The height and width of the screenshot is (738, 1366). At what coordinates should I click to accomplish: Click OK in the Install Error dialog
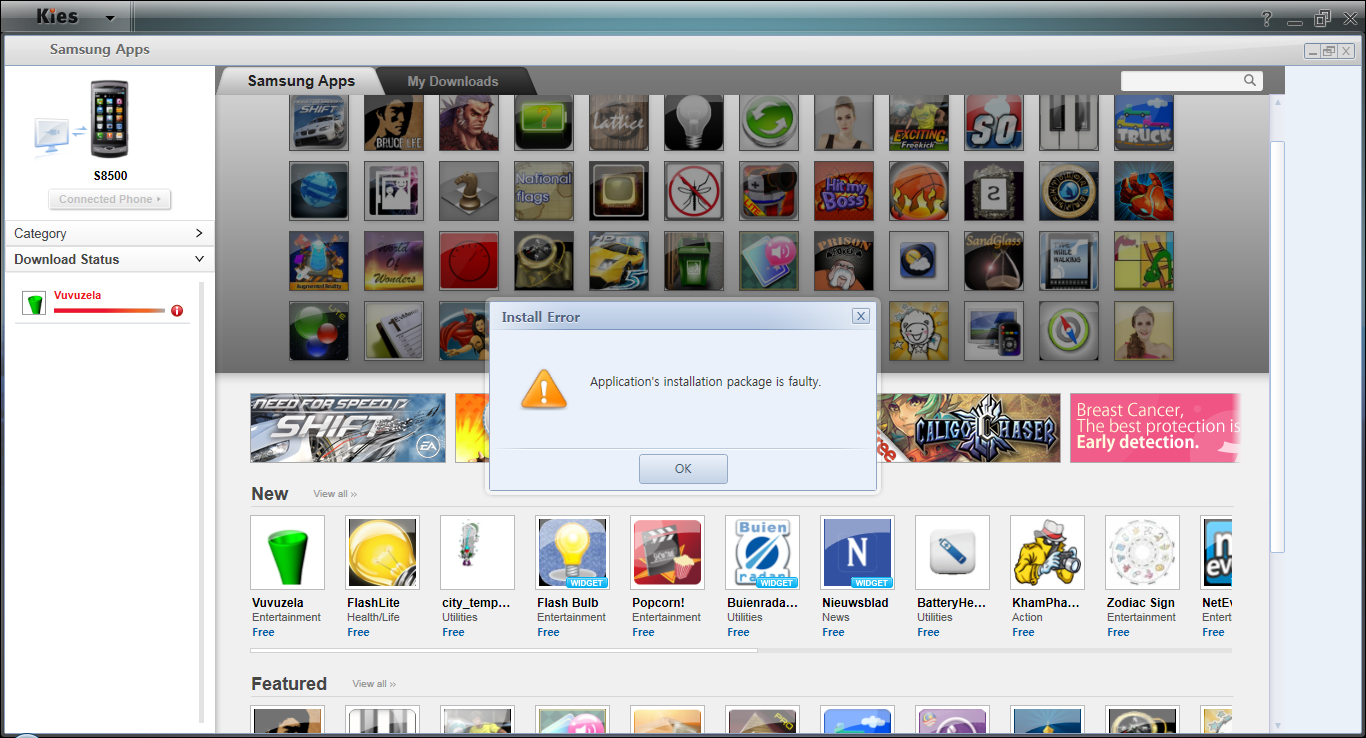point(683,468)
